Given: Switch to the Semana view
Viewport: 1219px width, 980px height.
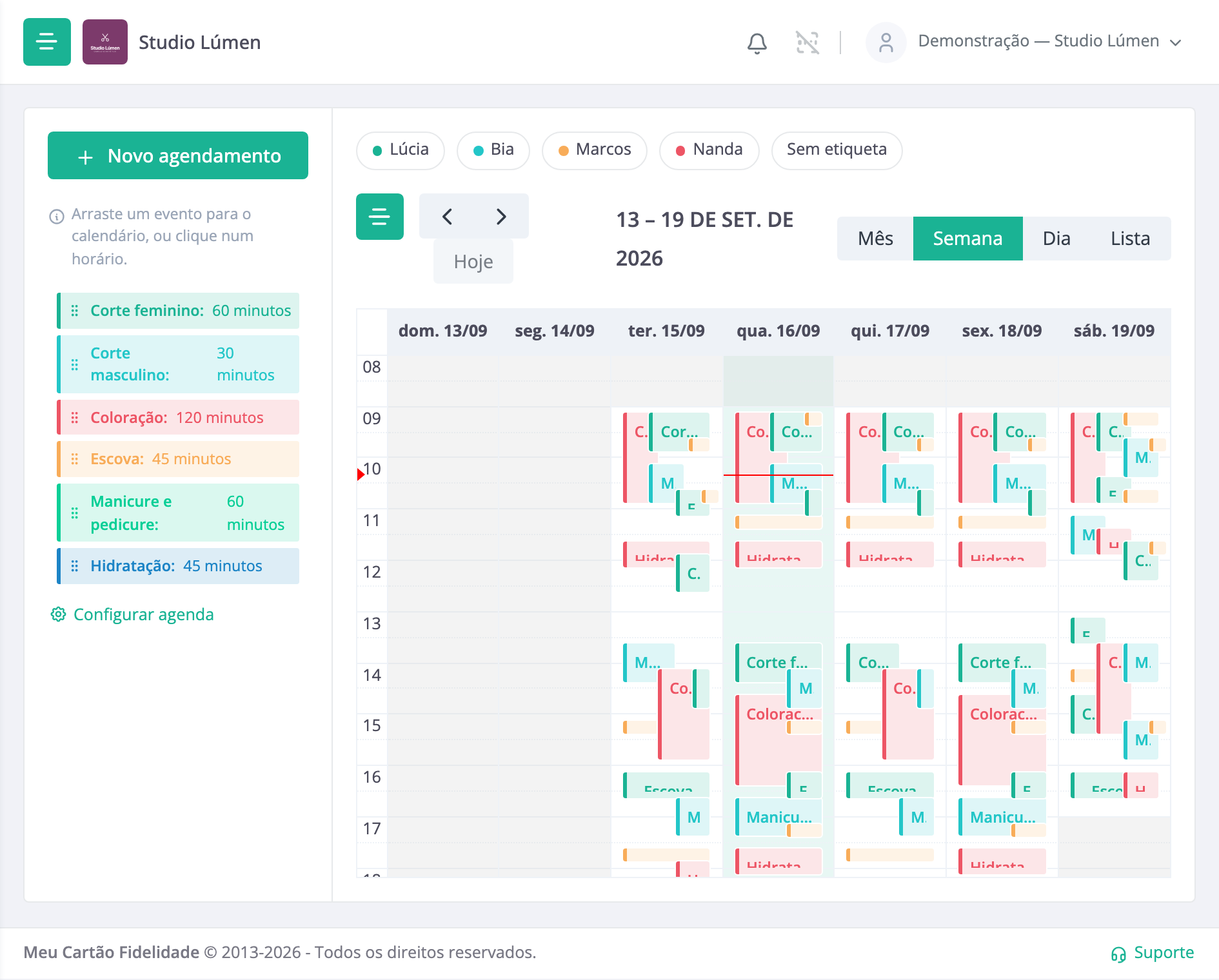Looking at the screenshot, I should coord(968,239).
